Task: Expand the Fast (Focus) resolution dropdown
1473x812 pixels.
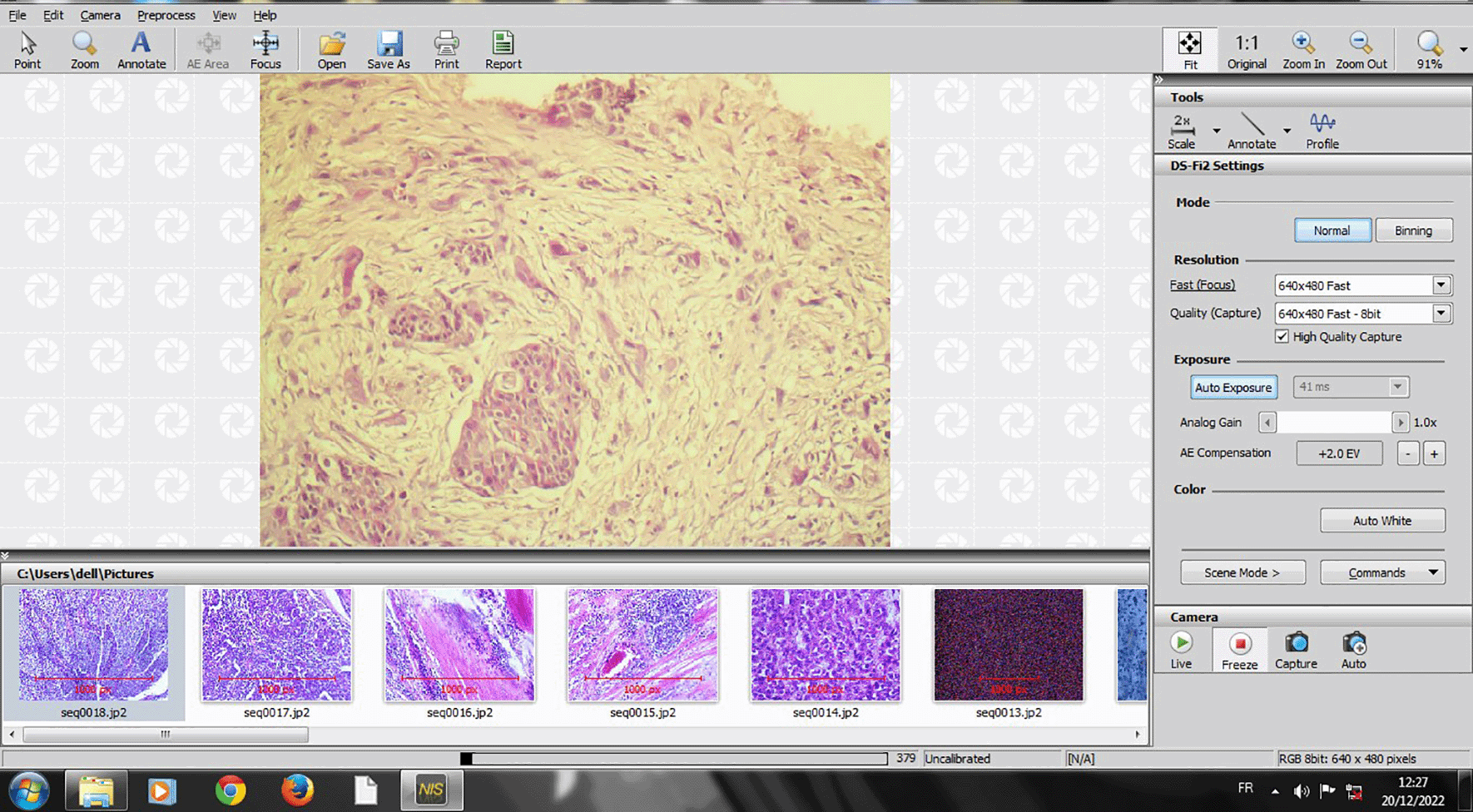Action: coord(1441,285)
